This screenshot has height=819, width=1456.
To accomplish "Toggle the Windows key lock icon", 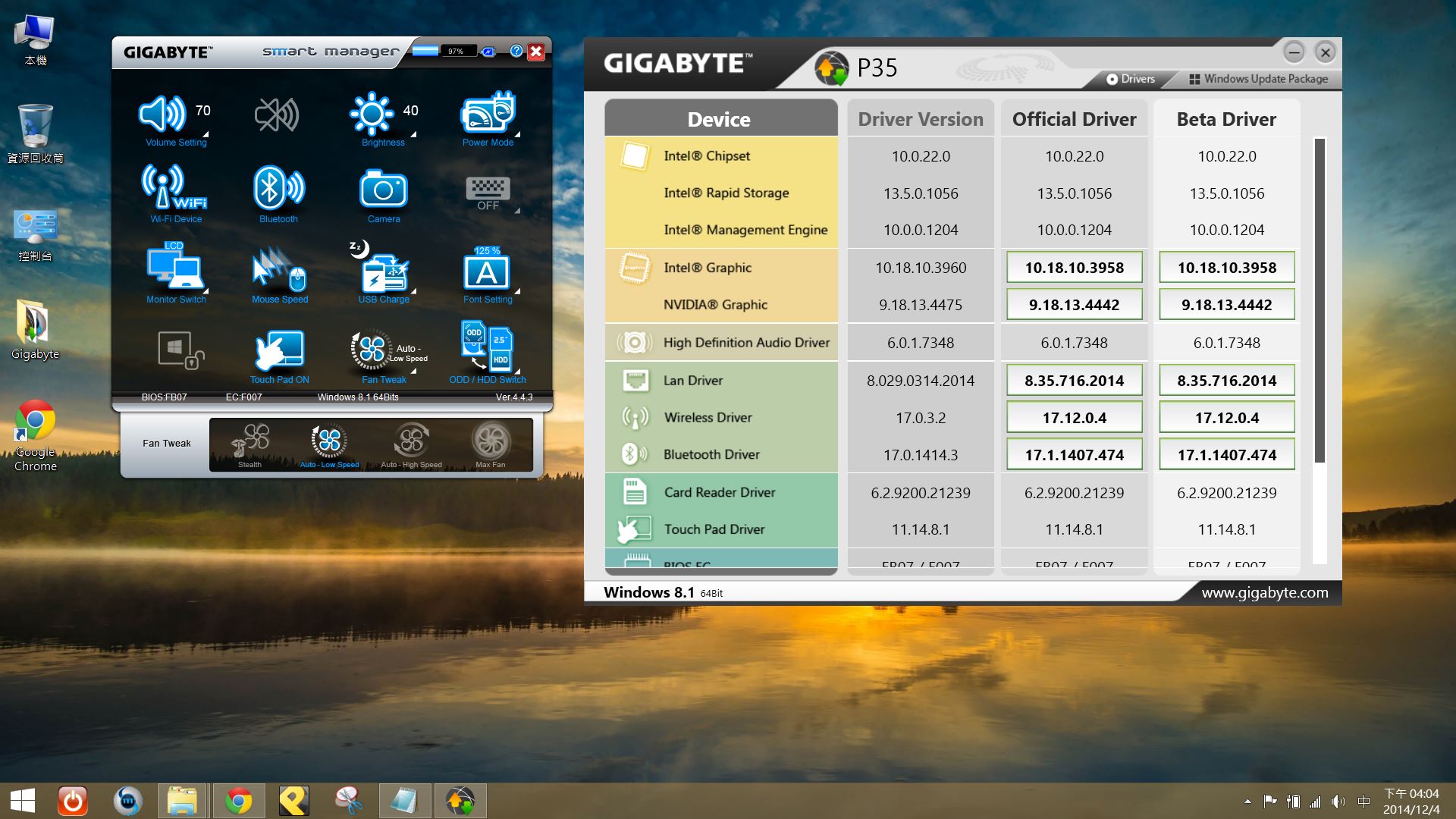I will (x=180, y=350).
